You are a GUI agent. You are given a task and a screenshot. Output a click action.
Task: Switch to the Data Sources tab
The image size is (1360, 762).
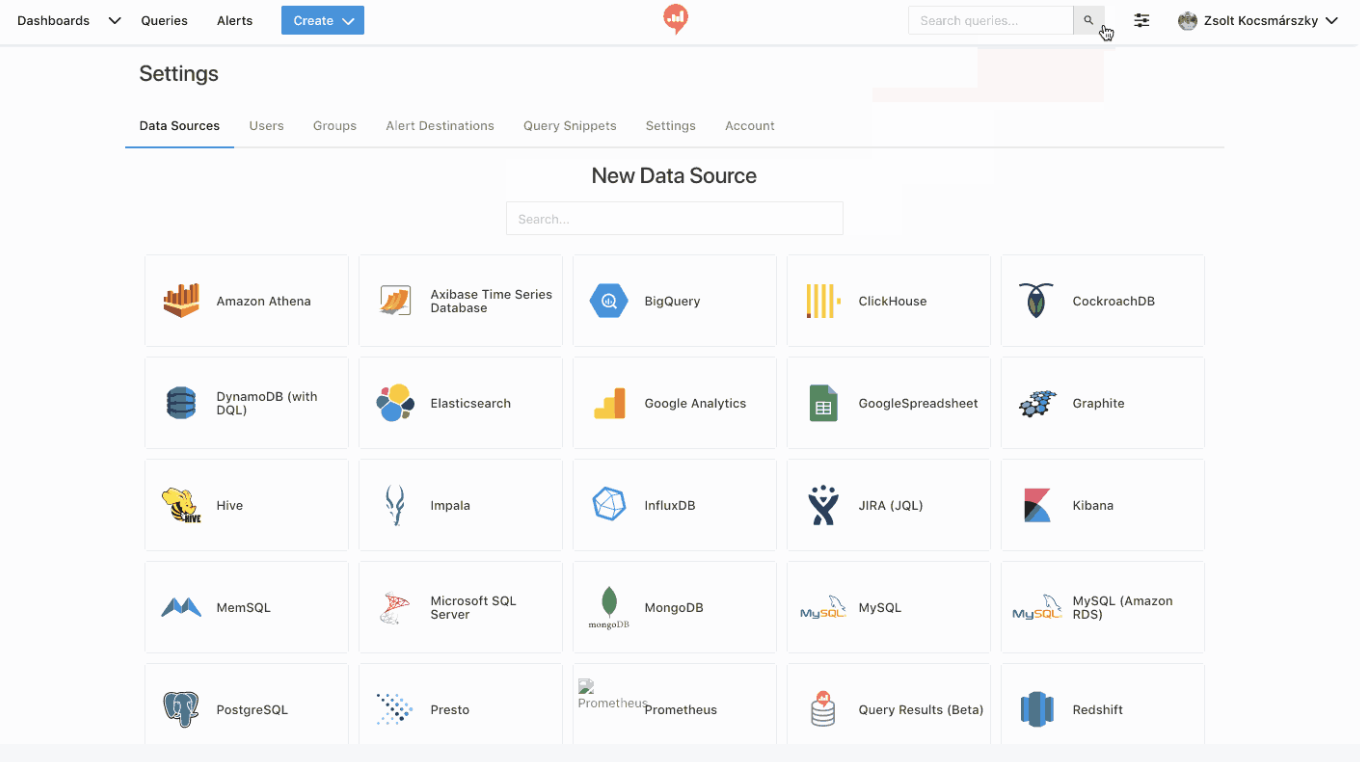[179, 126]
